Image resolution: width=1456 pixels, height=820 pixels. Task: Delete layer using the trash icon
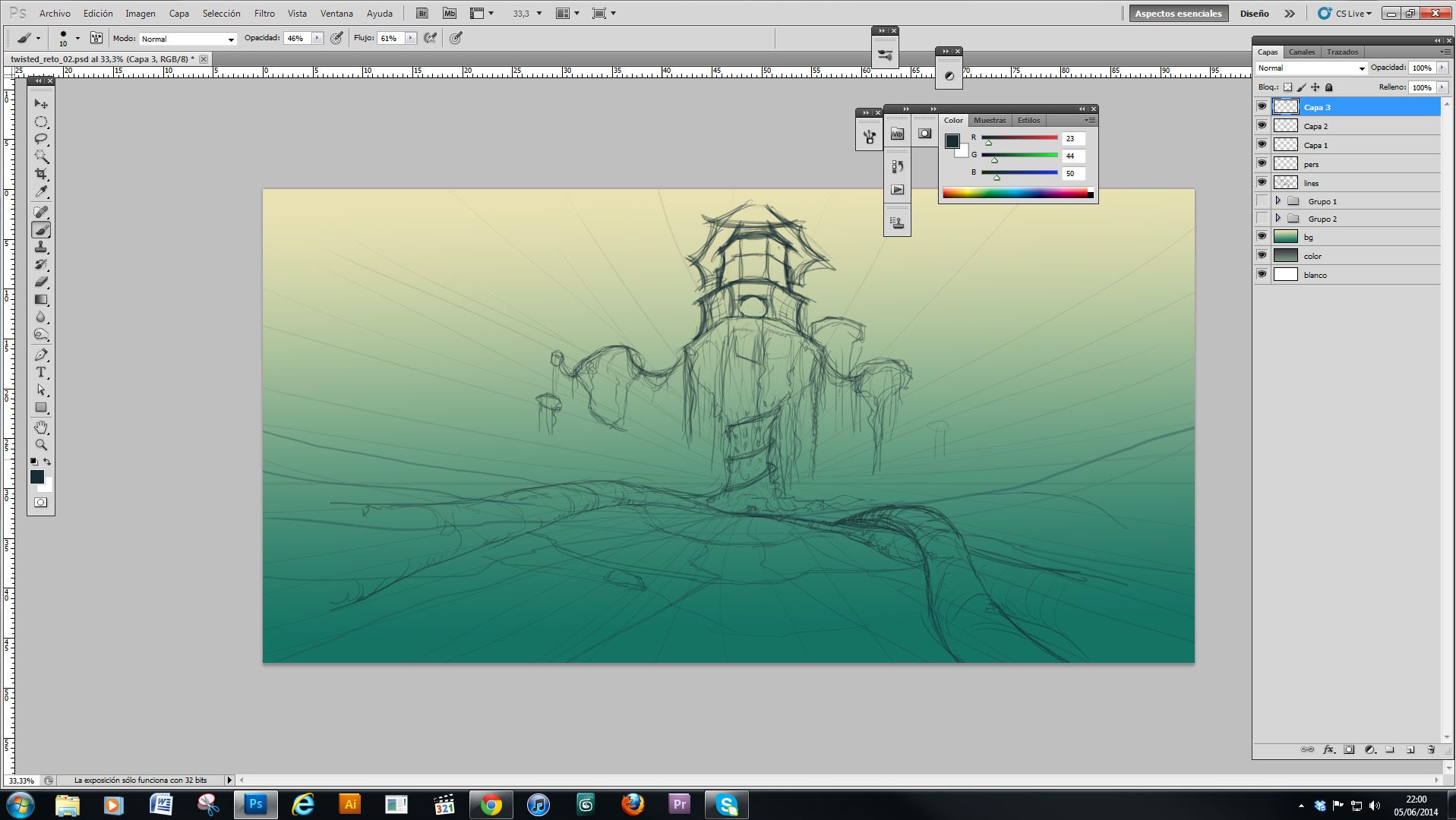[1430, 749]
